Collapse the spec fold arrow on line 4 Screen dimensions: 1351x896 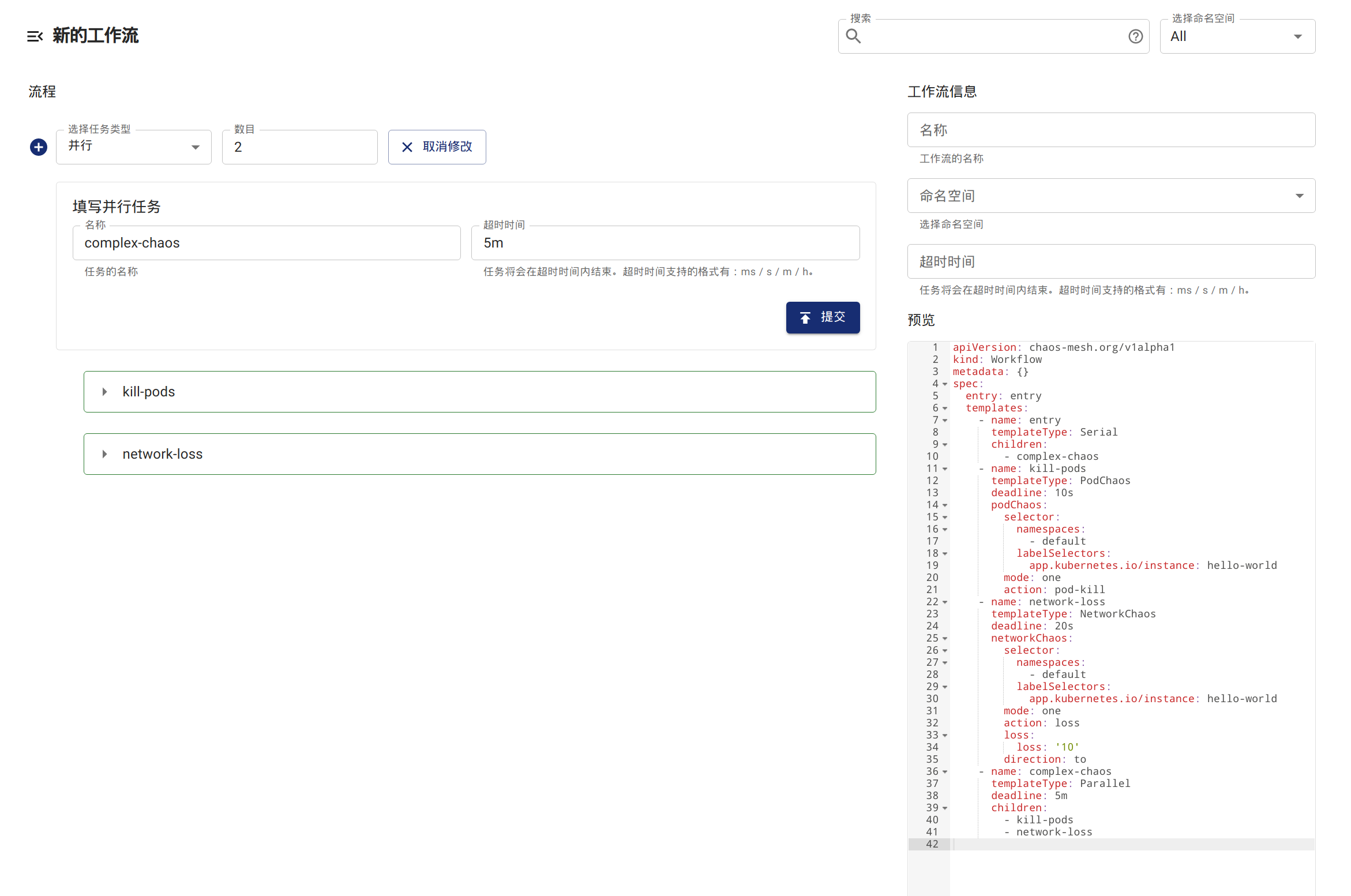tap(945, 384)
